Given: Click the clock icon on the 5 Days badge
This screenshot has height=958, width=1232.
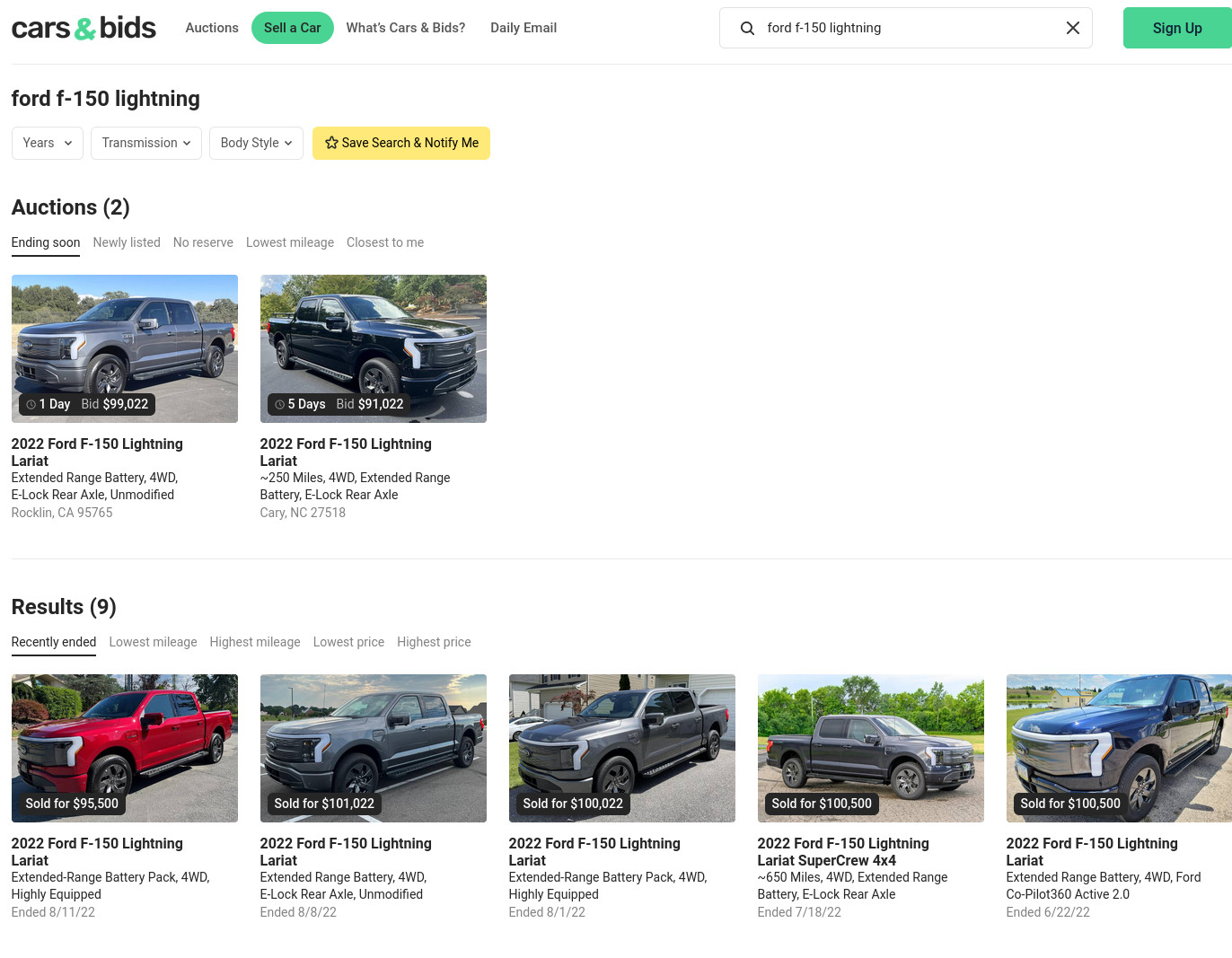Looking at the screenshot, I should (x=279, y=405).
